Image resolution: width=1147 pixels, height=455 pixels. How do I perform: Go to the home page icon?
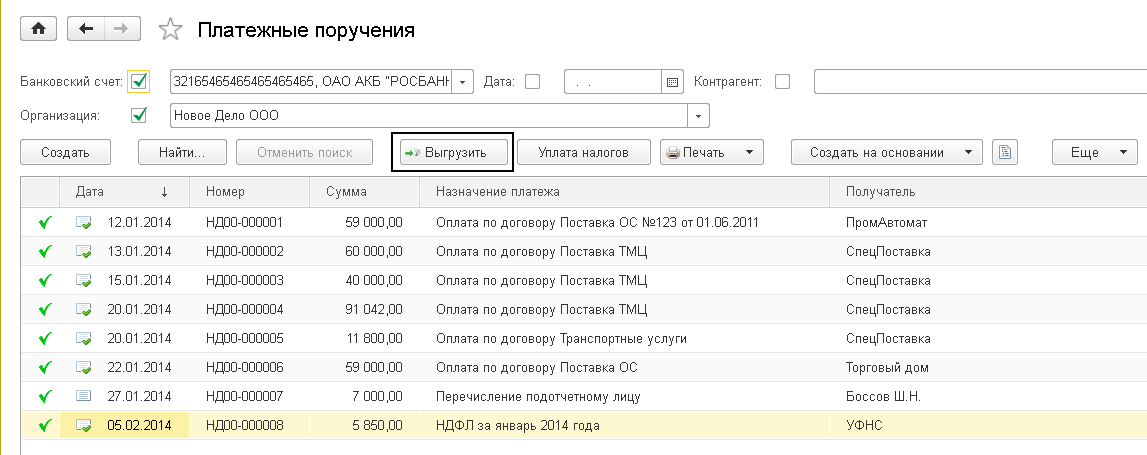39,29
